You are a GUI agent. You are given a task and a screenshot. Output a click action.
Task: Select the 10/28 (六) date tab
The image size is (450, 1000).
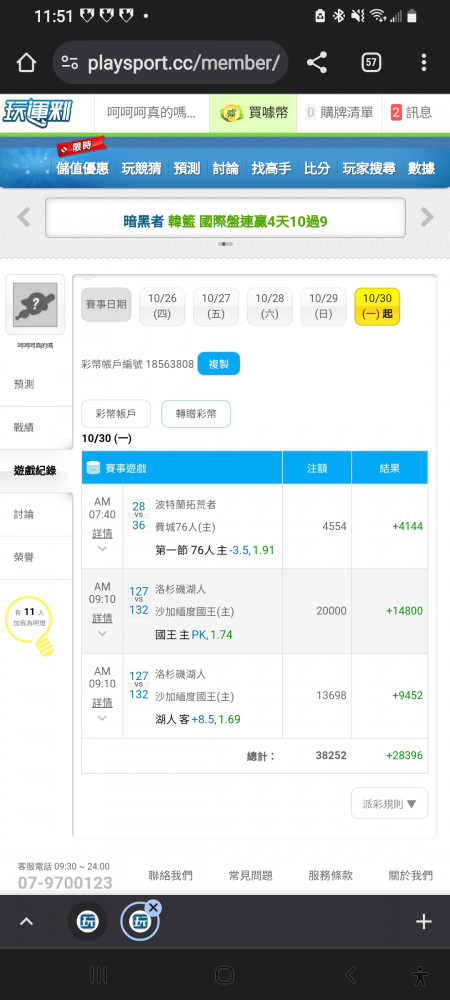point(270,306)
